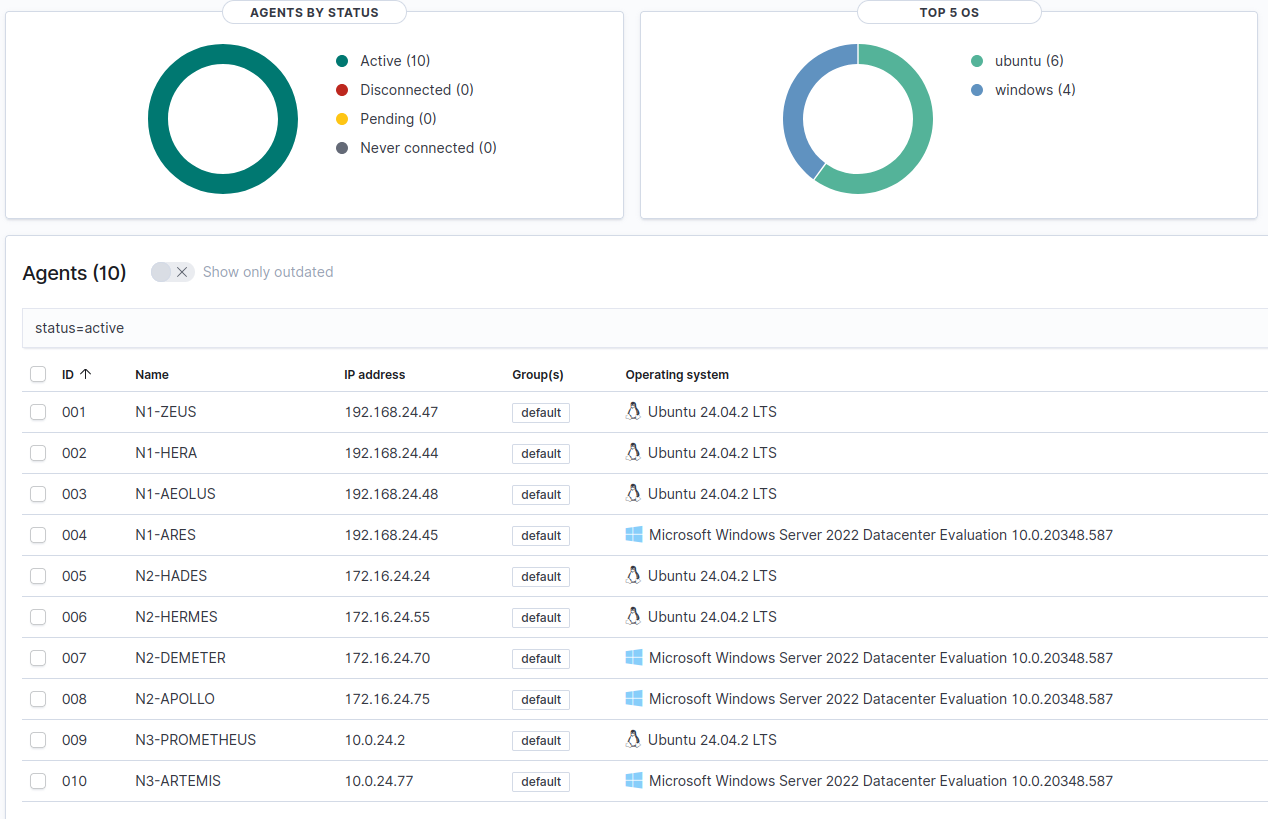Viewport: 1268px width, 819px height.
Task: Click the Windows logo icon for N2-APOLLO
Action: (633, 699)
